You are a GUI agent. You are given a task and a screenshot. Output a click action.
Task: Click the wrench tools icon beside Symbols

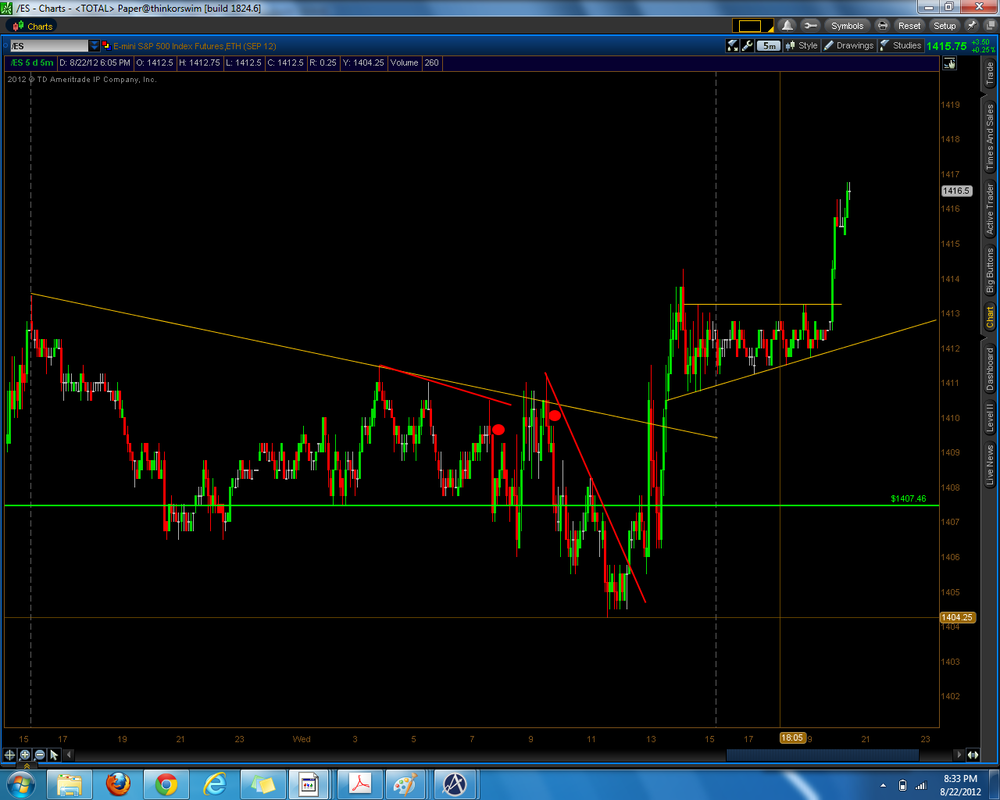pos(810,26)
